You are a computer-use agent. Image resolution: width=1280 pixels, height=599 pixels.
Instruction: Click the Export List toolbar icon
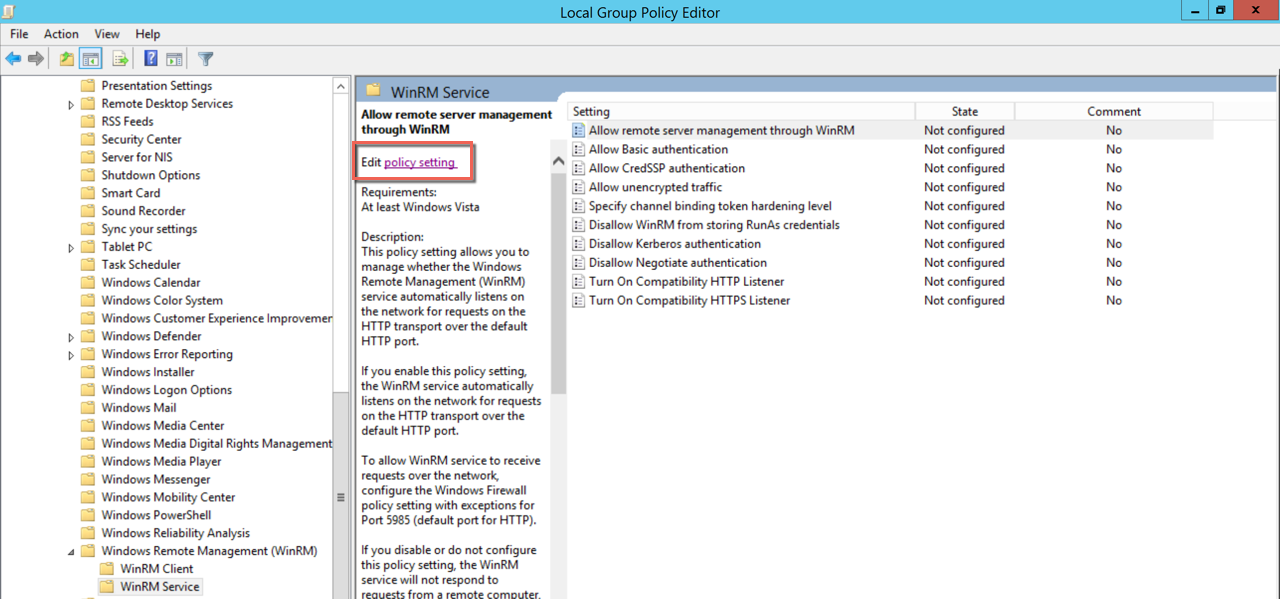pos(119,58)
